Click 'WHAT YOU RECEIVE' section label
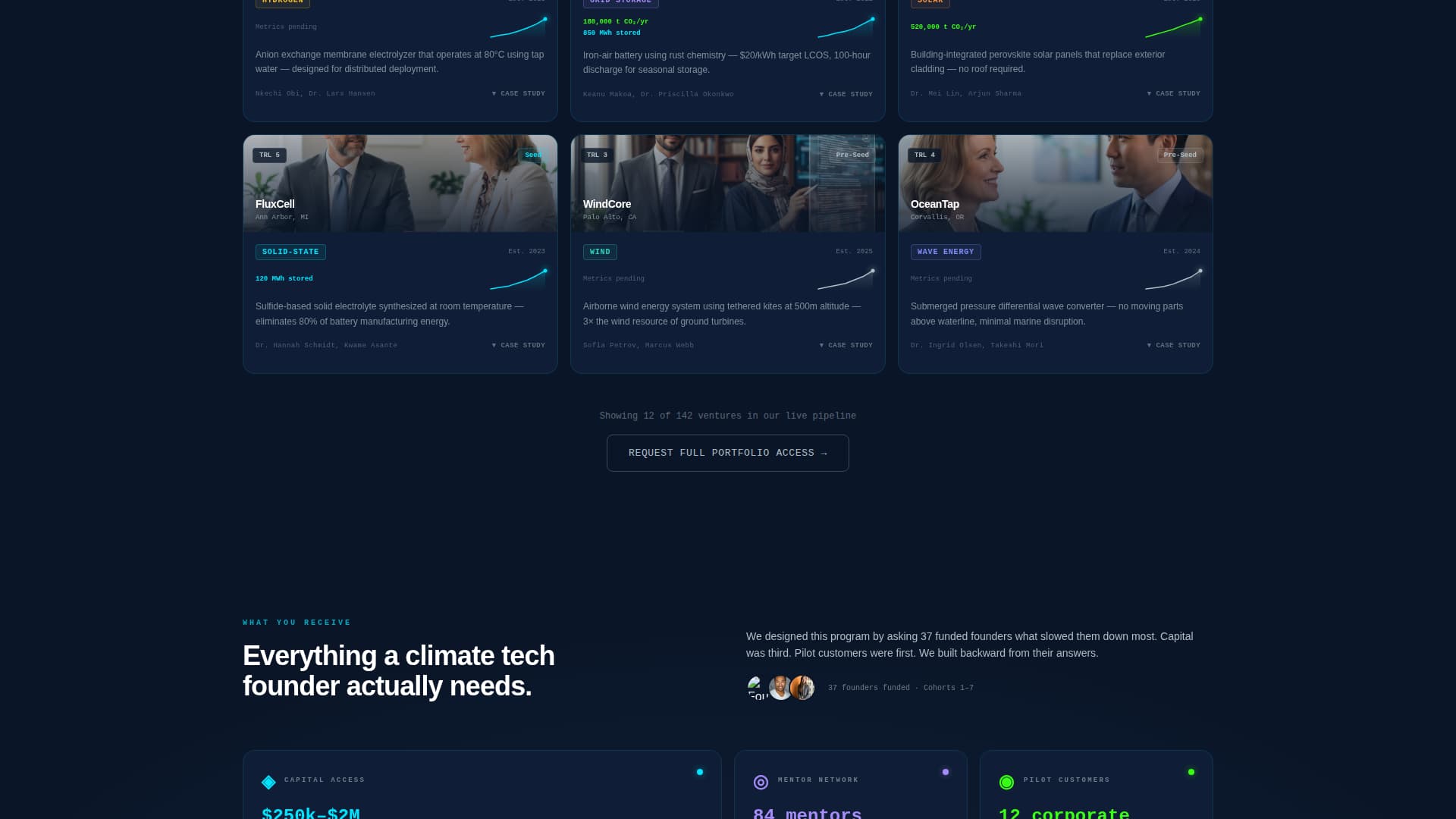Image resolution: width=1456 pixels, height=819 pixels. [x=297, y=623]
